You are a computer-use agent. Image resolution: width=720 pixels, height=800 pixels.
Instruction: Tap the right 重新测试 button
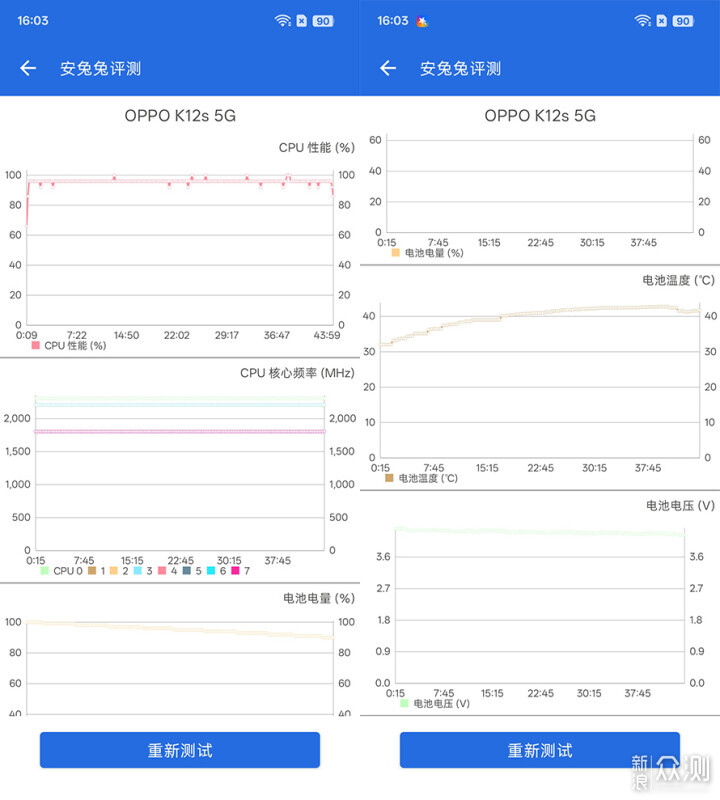[x=540, y=750]
